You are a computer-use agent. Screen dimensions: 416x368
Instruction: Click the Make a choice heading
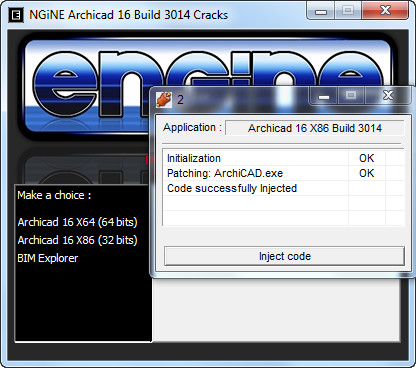coord(54,195)
